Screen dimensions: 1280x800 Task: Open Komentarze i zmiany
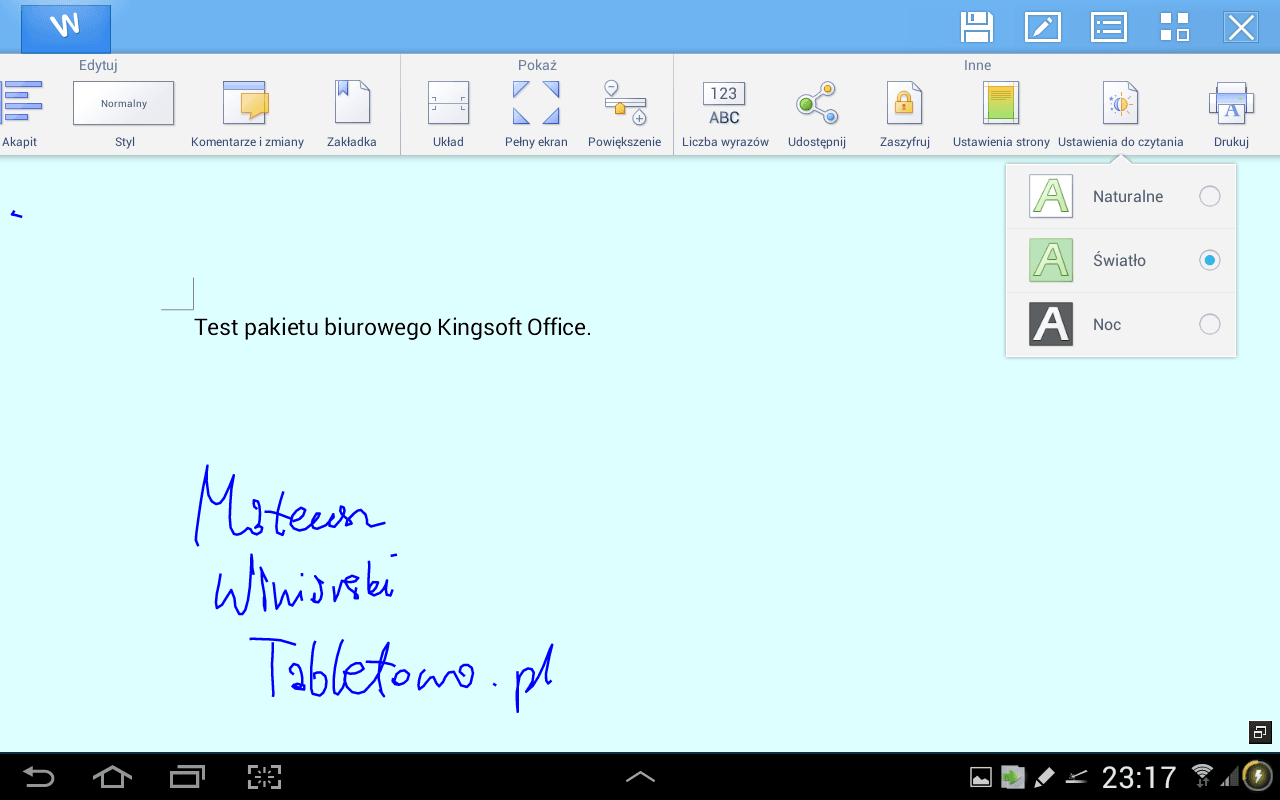pos(247,114)
